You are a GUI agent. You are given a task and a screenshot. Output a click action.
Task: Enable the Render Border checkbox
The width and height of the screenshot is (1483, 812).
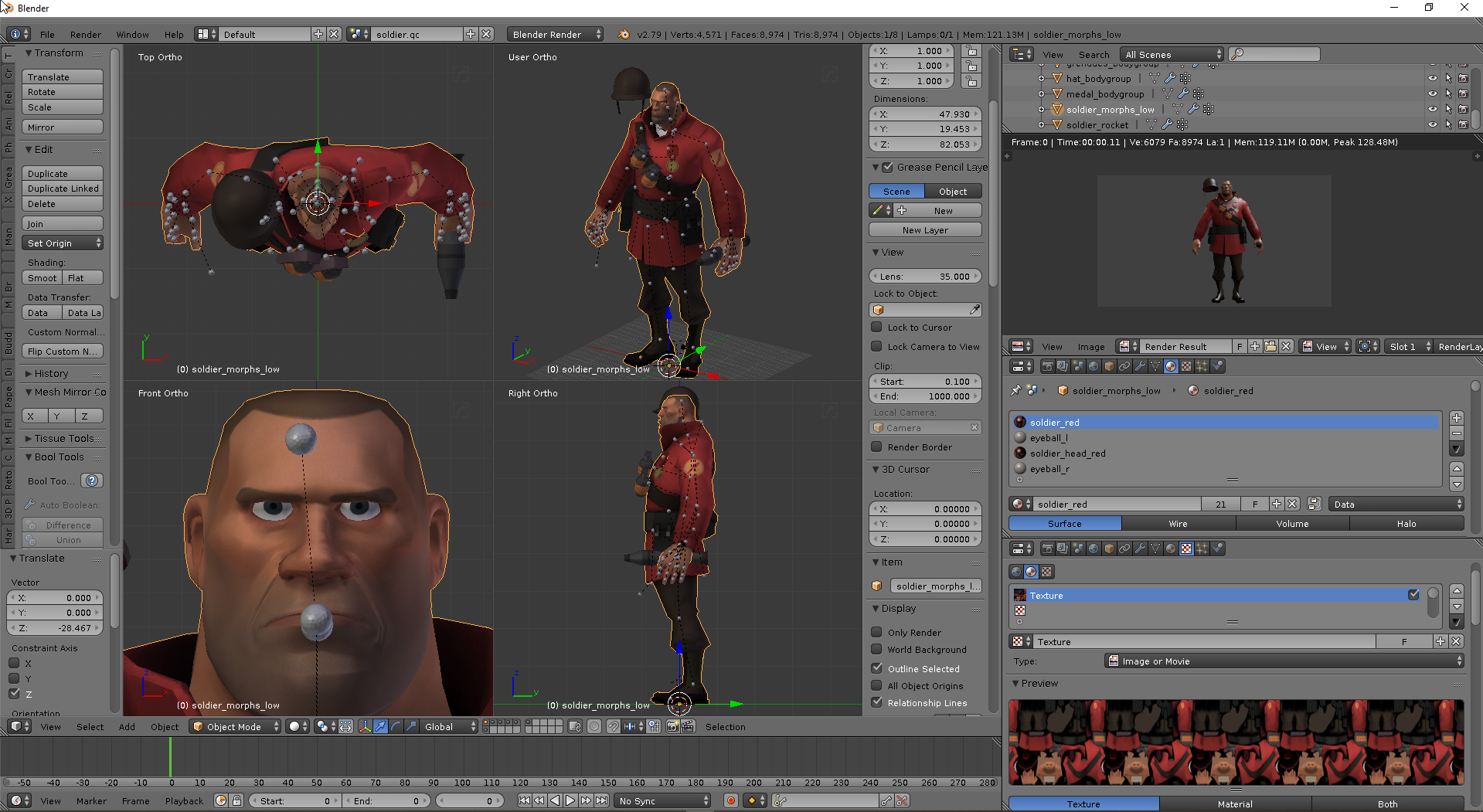point(876,447)
